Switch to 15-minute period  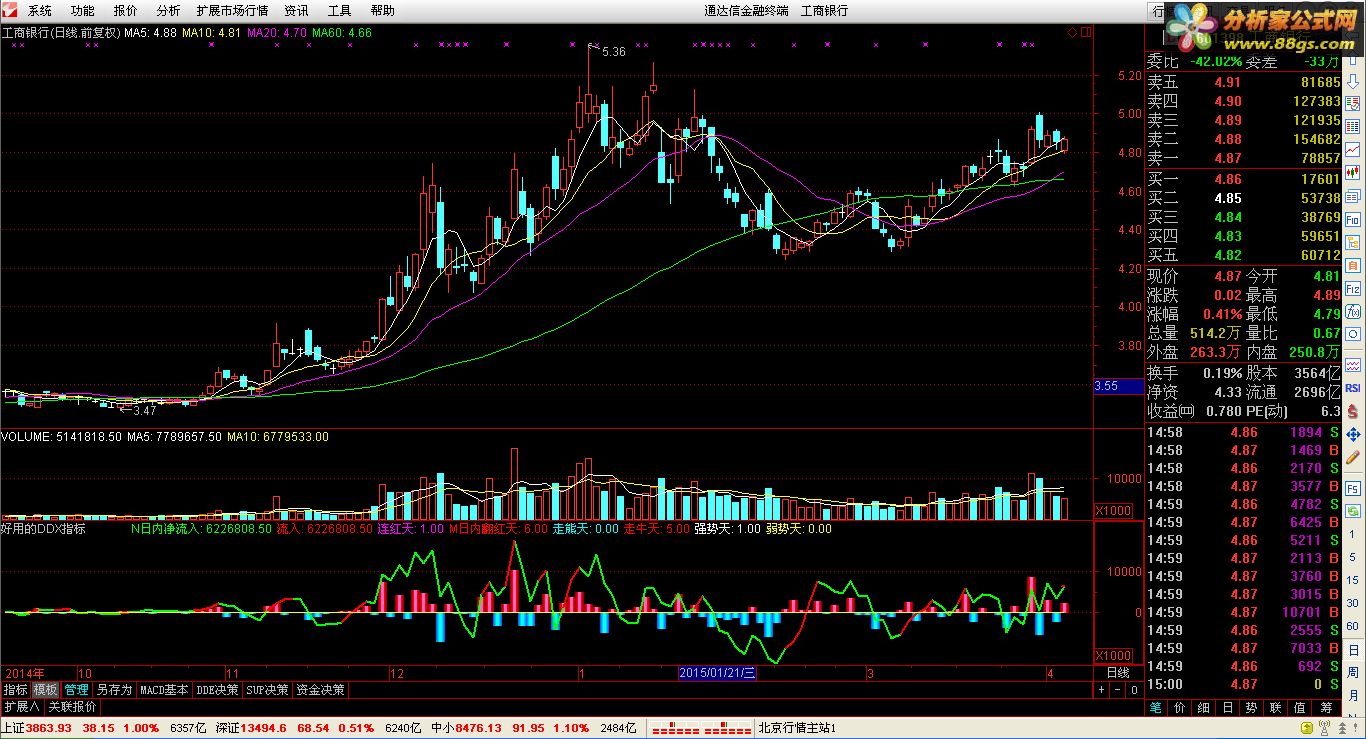(1352, 579)
